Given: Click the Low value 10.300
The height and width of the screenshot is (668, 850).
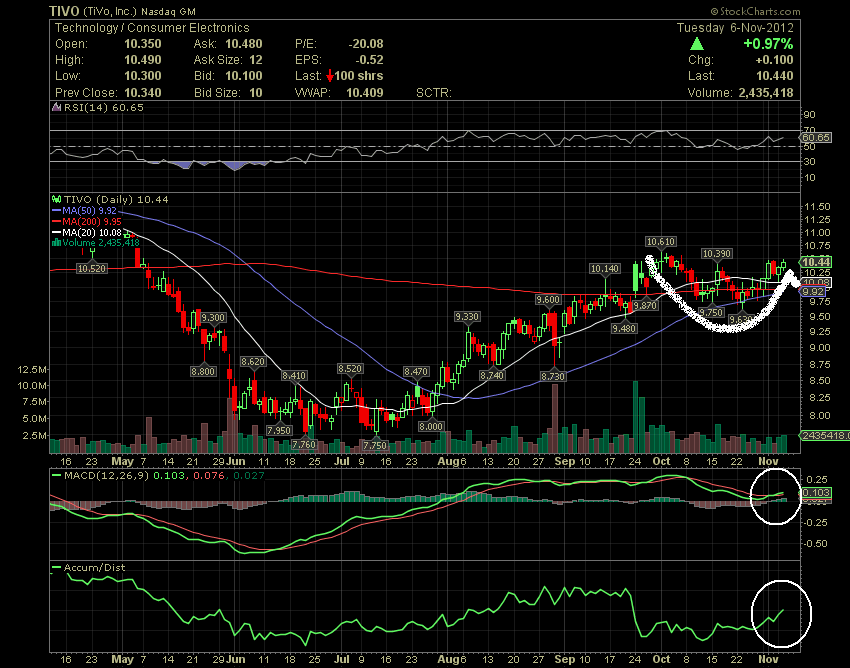Looking at the screenshot, I should pos(143,76).
